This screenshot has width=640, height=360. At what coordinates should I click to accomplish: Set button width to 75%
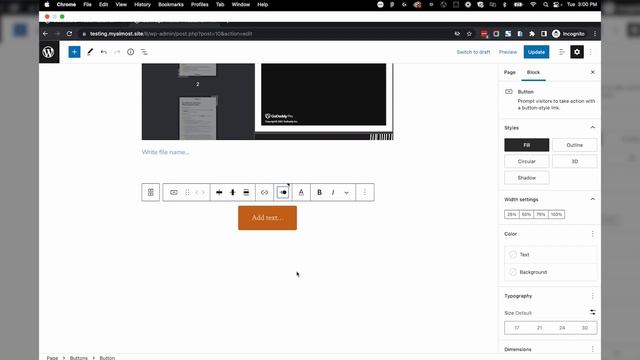(541, 214)
